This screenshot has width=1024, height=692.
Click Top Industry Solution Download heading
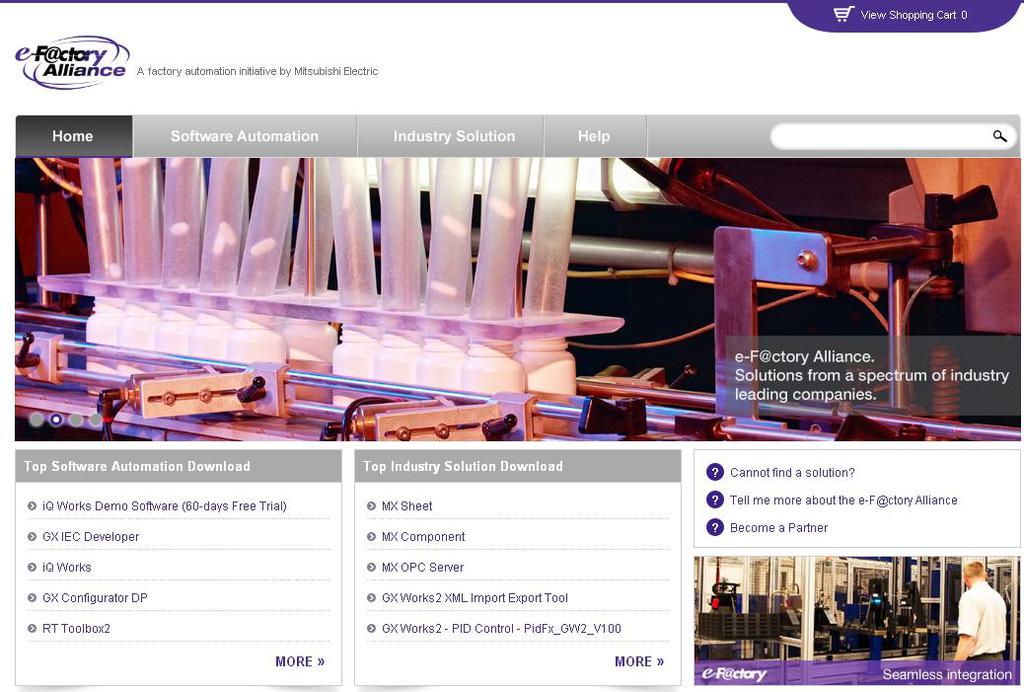coord(463,466)
